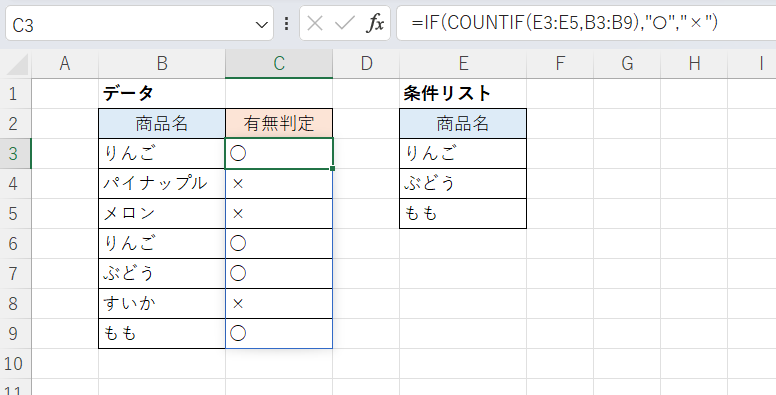
Task: Click the bold 条件リスト title cell
Action: pos(463,94)
